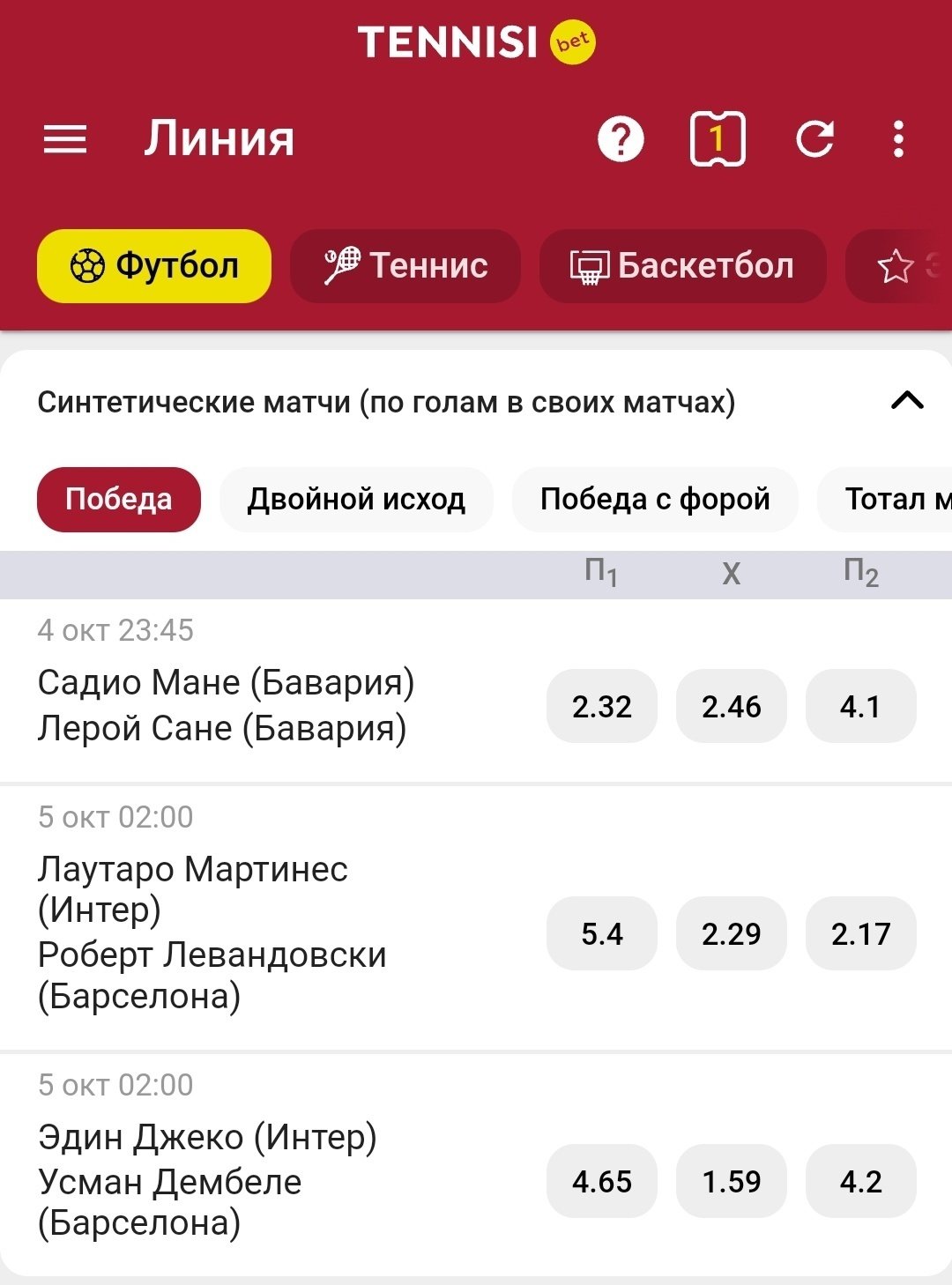The width and height of the screenshot is (952, 1285).
Task: Select the Победа с форой market filter
Action: 655,499
